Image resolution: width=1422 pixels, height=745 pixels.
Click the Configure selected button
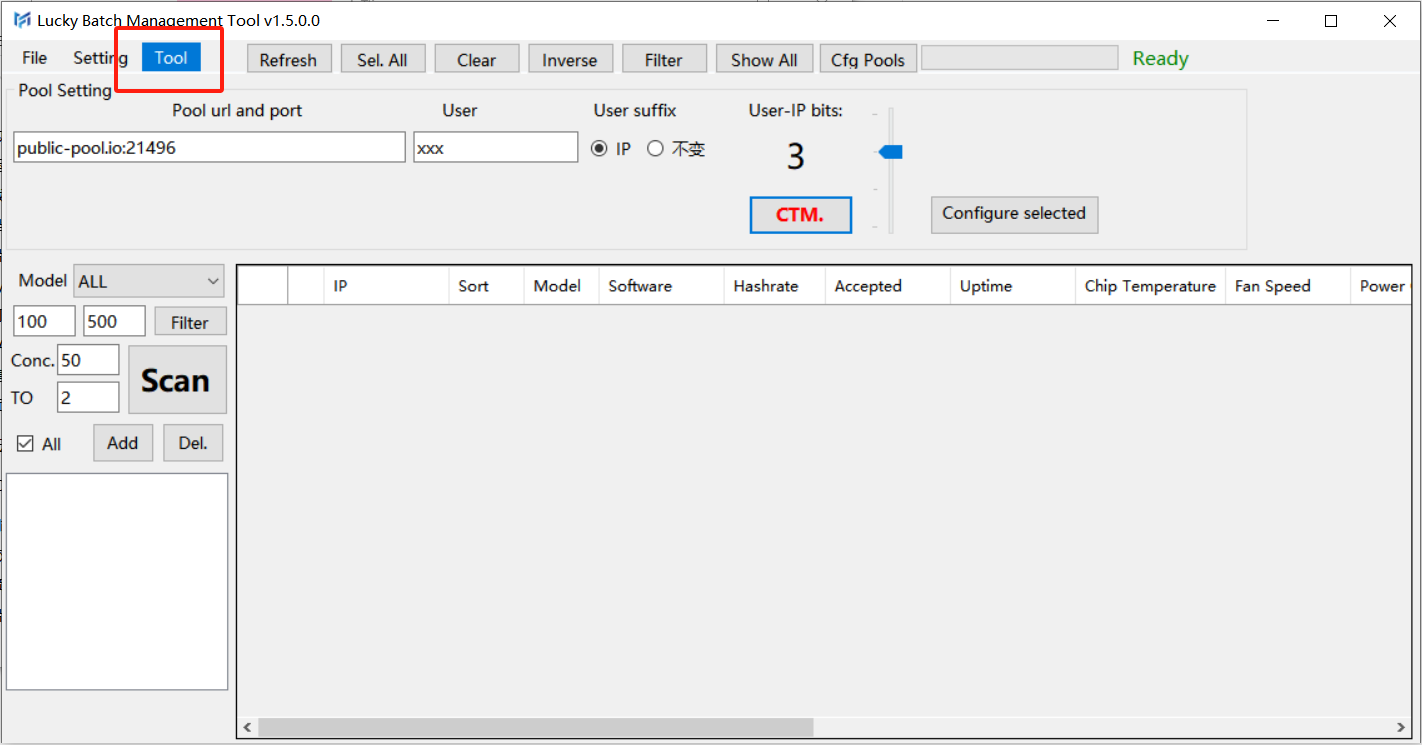click(1014, 214)
